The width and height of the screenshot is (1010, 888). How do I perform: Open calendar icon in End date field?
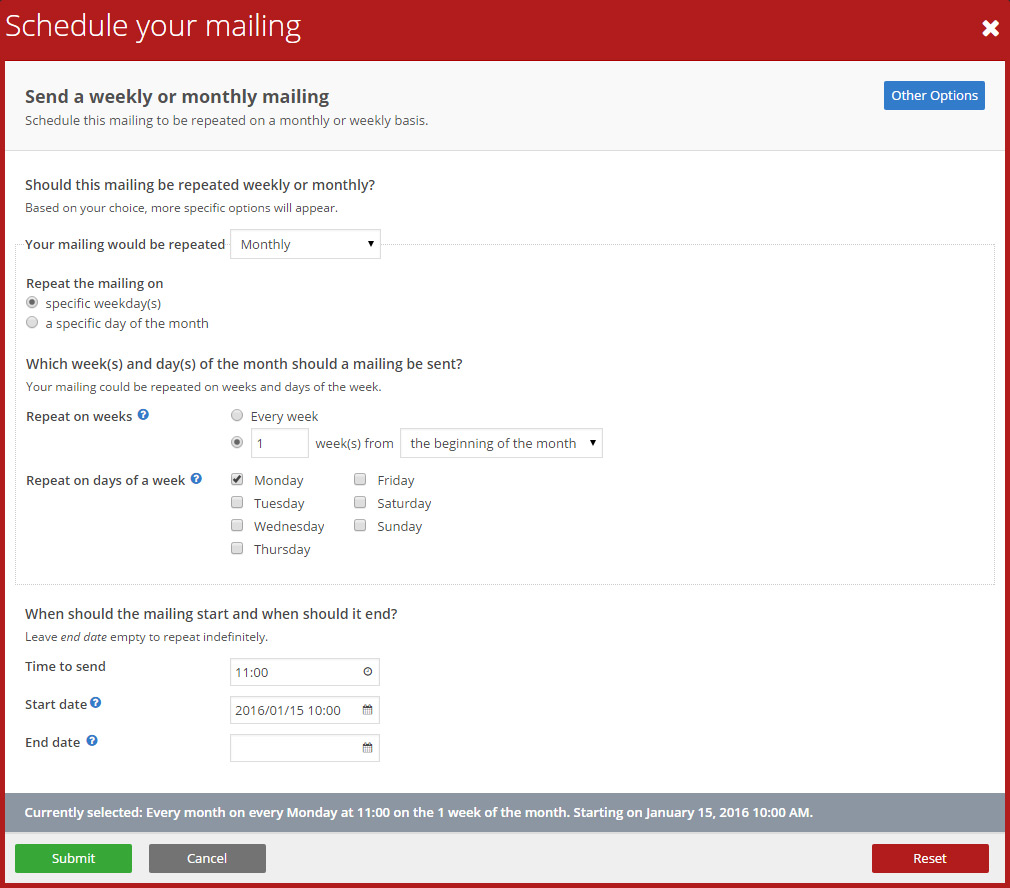[x=367, y=748]
